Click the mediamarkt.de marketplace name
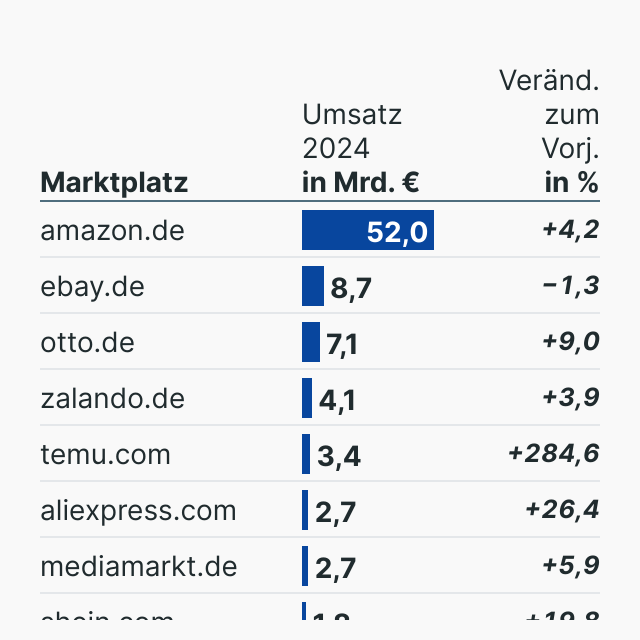This screenshot has height=640, width=640. (138, 567)
